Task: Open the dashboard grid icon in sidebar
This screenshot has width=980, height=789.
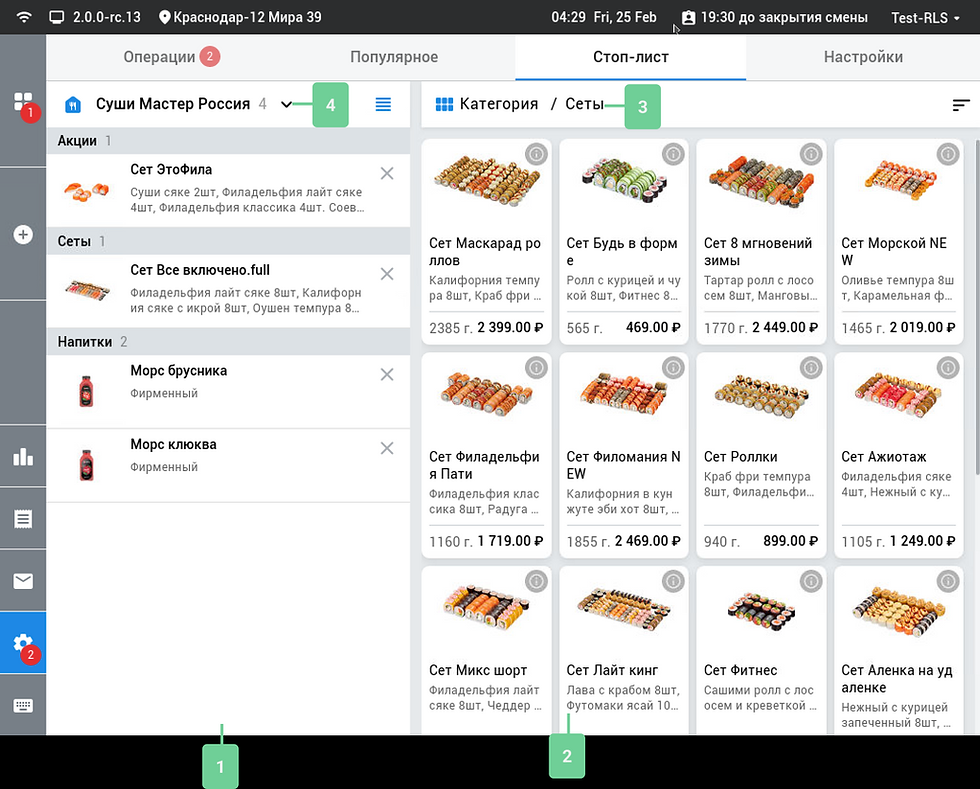Action: pos(23,102)
